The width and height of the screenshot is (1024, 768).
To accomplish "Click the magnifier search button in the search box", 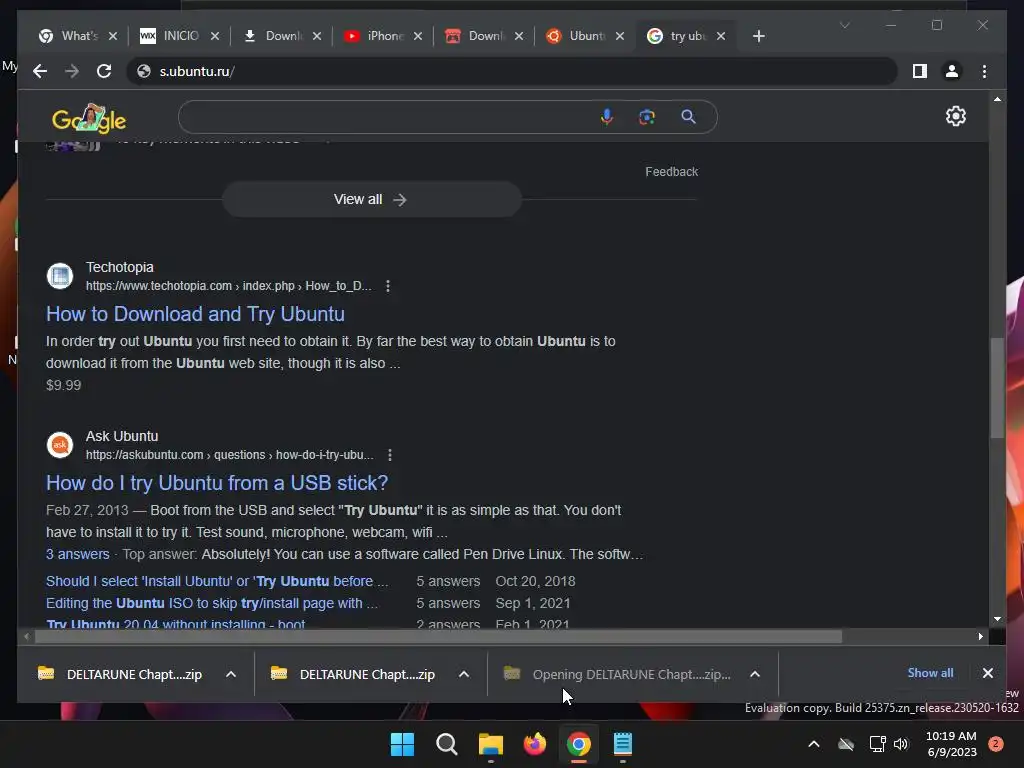I will (688, 117).
